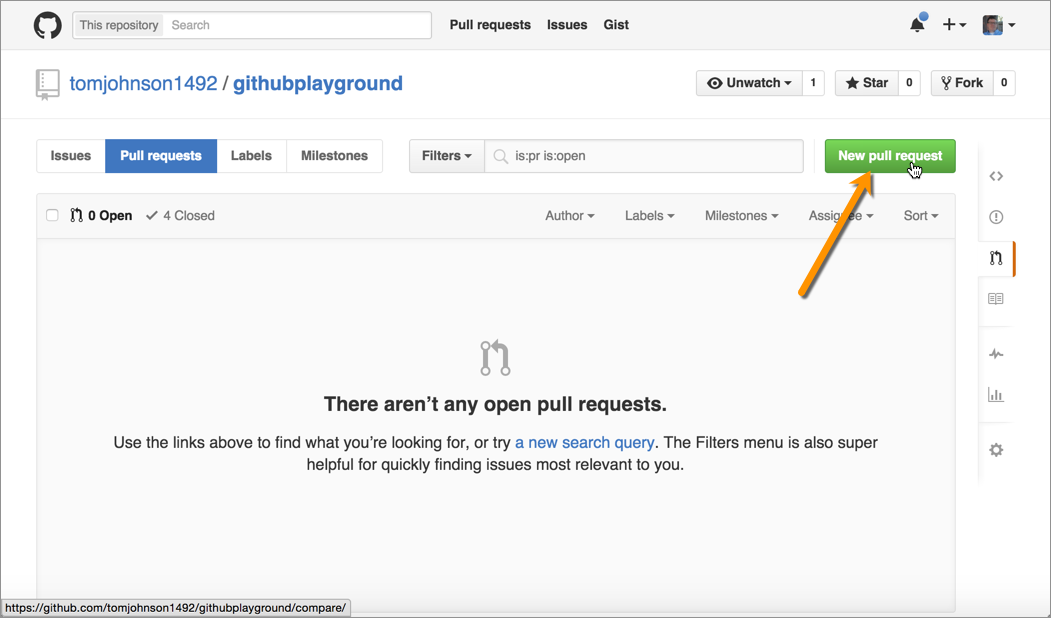The image size is (1051, 618).
Task: Click the repository book icon
Action: [x=47, y=84]
